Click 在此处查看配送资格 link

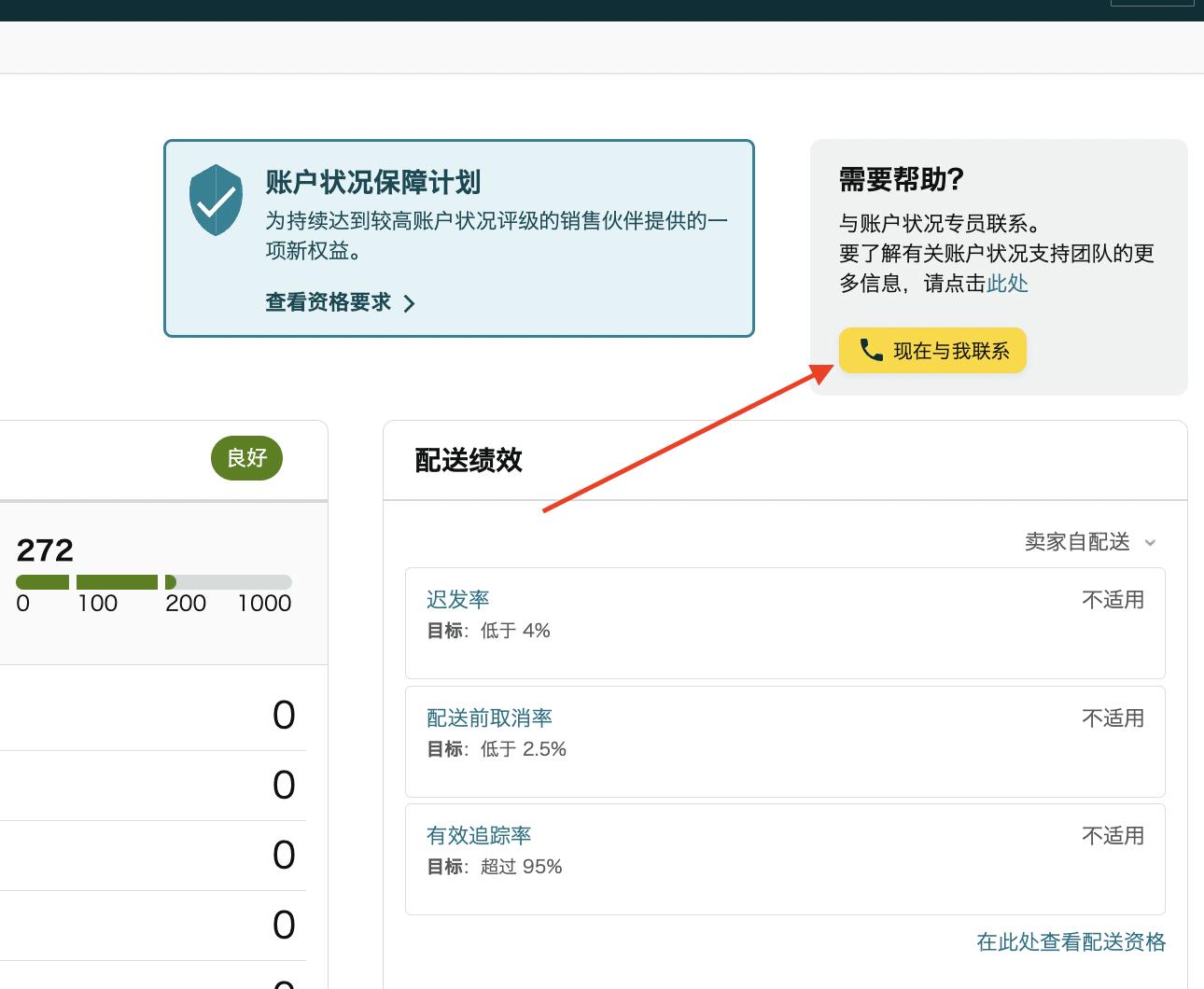click(1070, 941)
